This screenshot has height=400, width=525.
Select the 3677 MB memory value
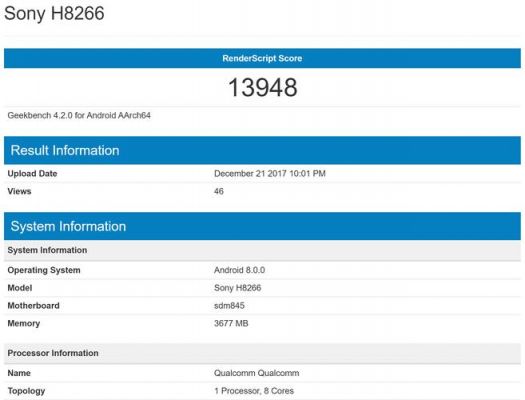tap(231, 323)
